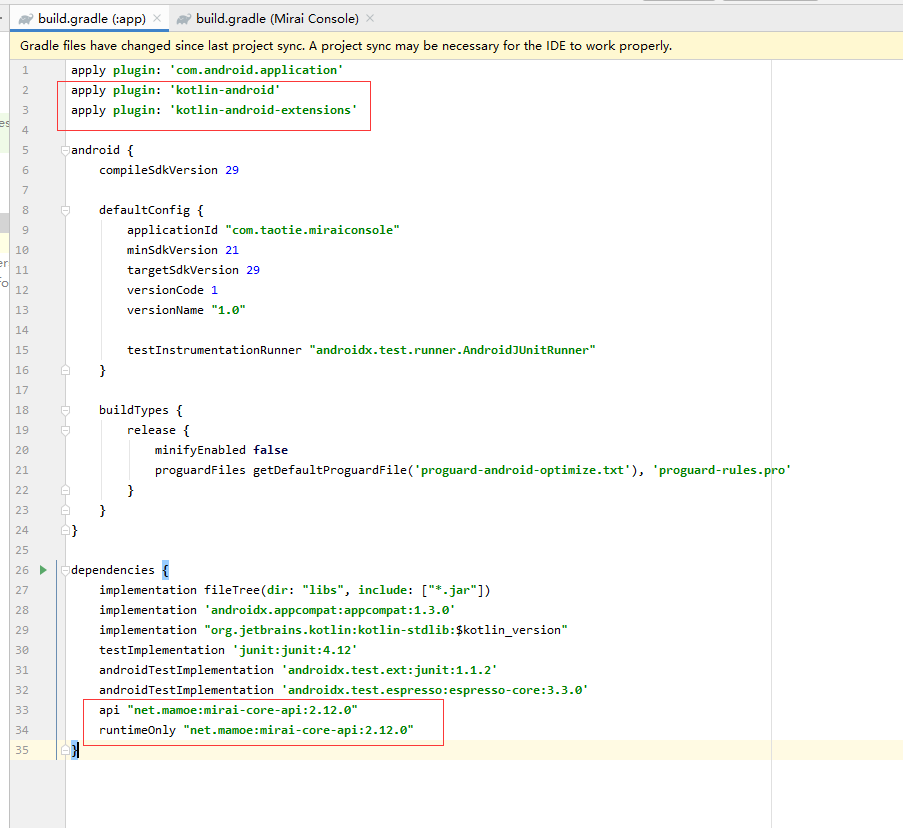Collapse the release block fold marker
This screenshot has height=828, width=903.
tap(65, 430)
